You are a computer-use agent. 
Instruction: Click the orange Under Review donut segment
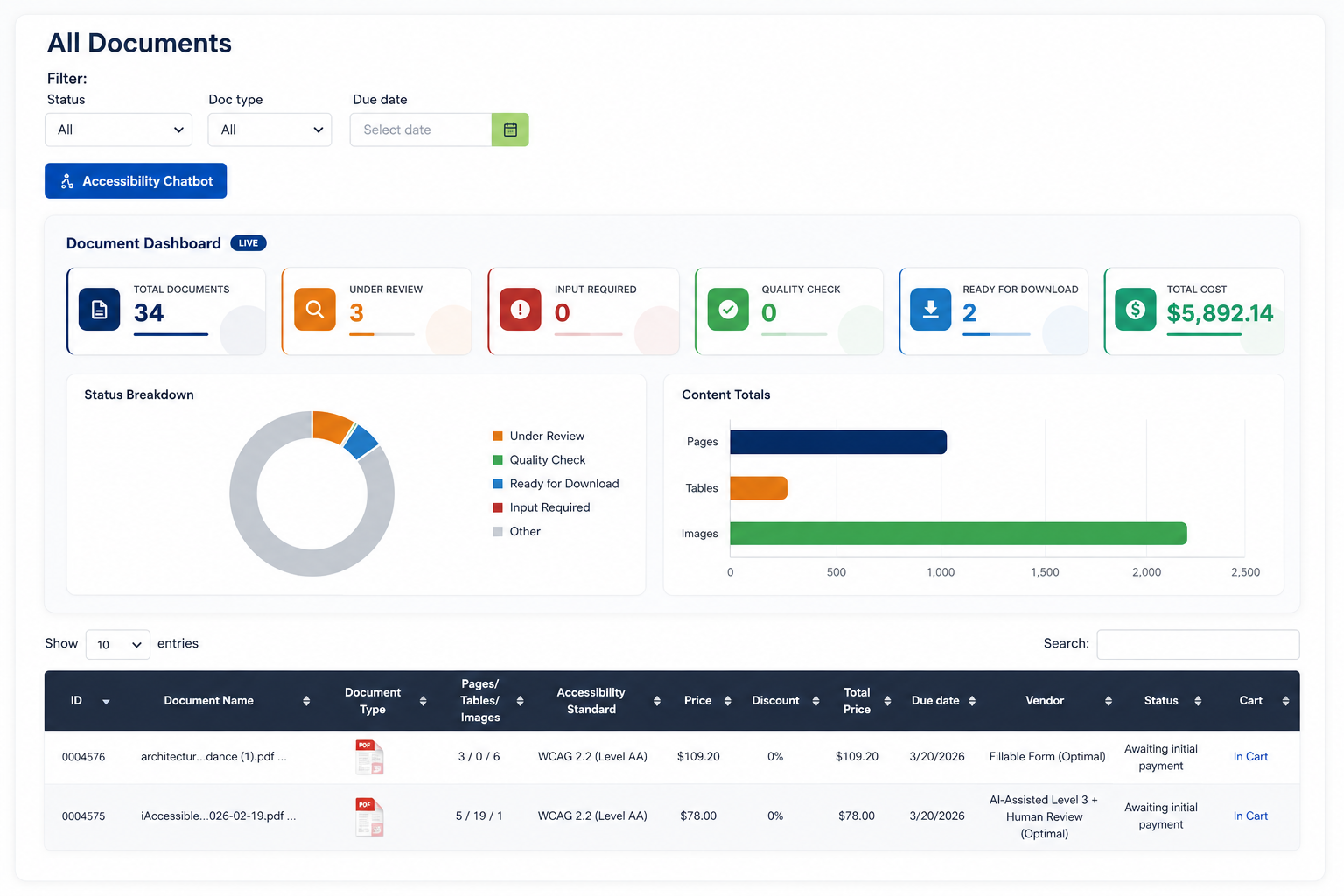330,426
